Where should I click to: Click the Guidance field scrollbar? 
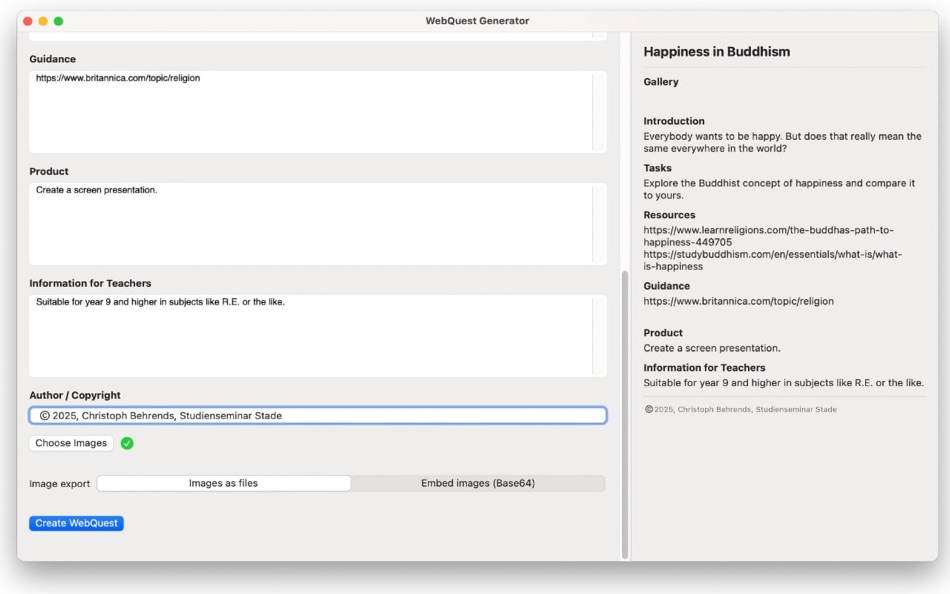pyautogui.click(x=599, y=110)
